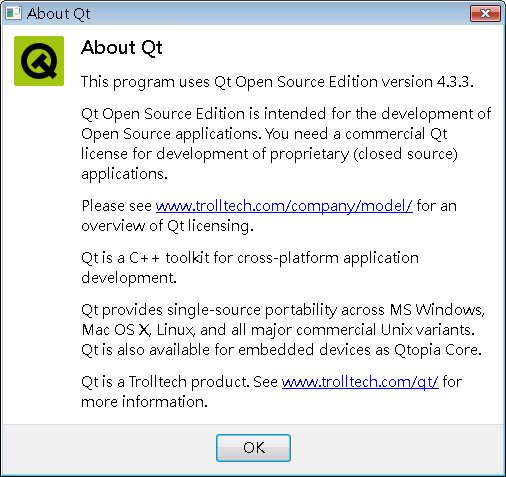Follow the www.trolltech.com/qt/ hyperlink

(360, 382)
